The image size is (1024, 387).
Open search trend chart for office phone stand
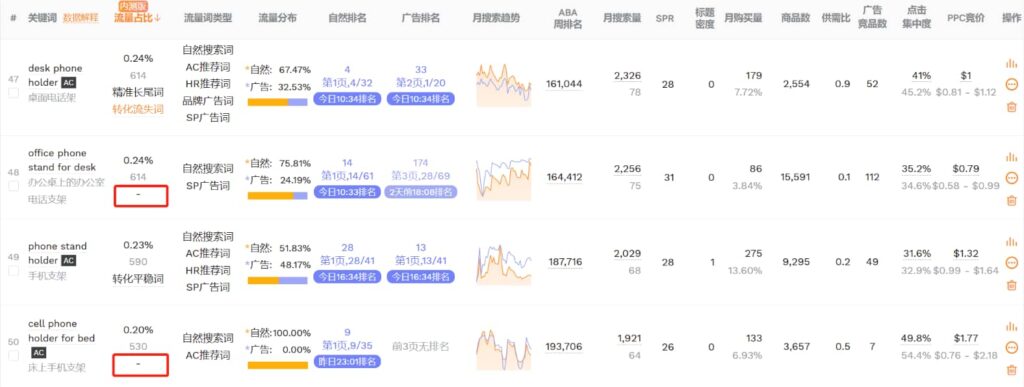pyautogui.click(x=504, y=179)
